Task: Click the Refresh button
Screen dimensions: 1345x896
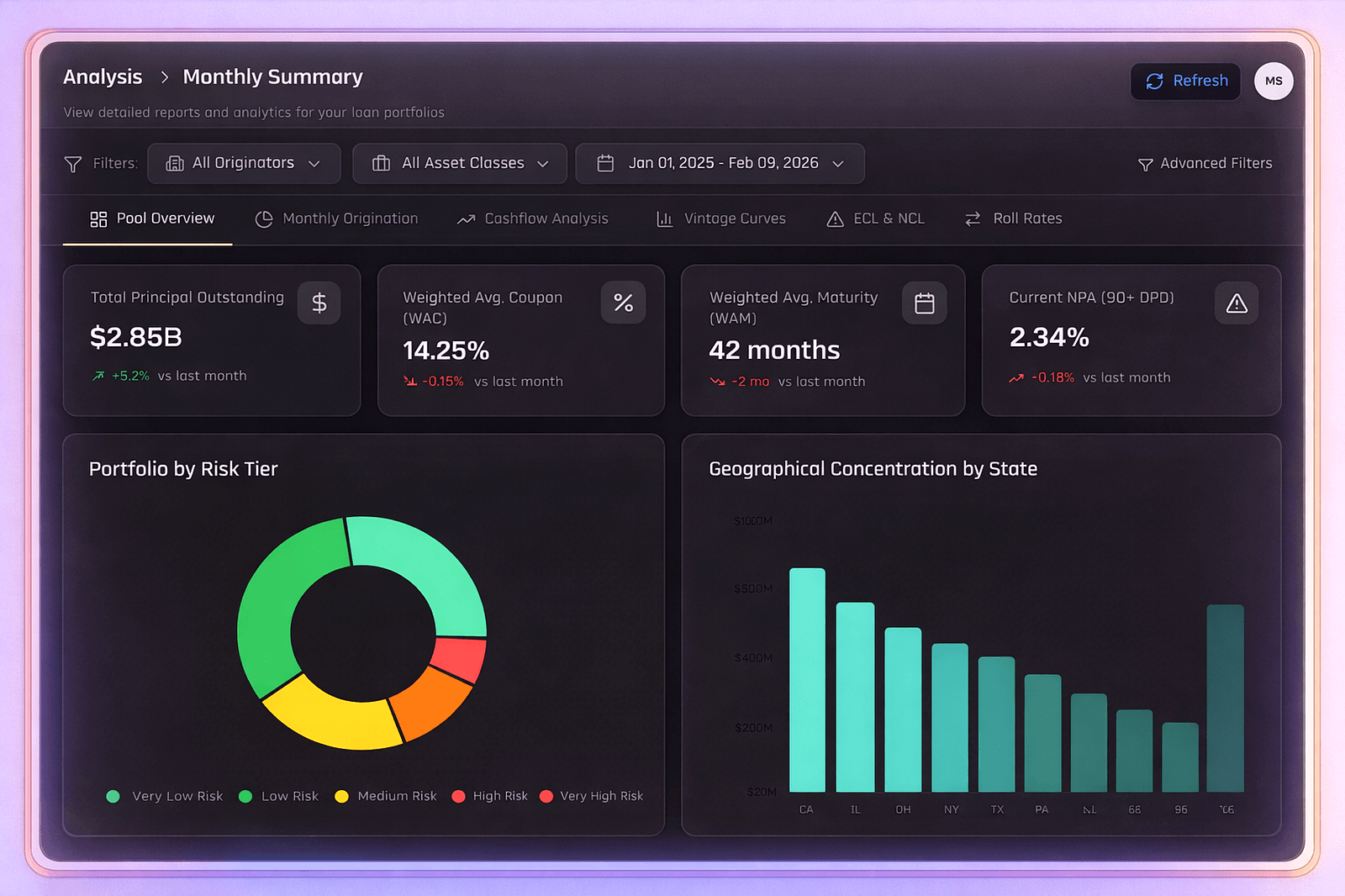Action: click(x=1185, y=81)
